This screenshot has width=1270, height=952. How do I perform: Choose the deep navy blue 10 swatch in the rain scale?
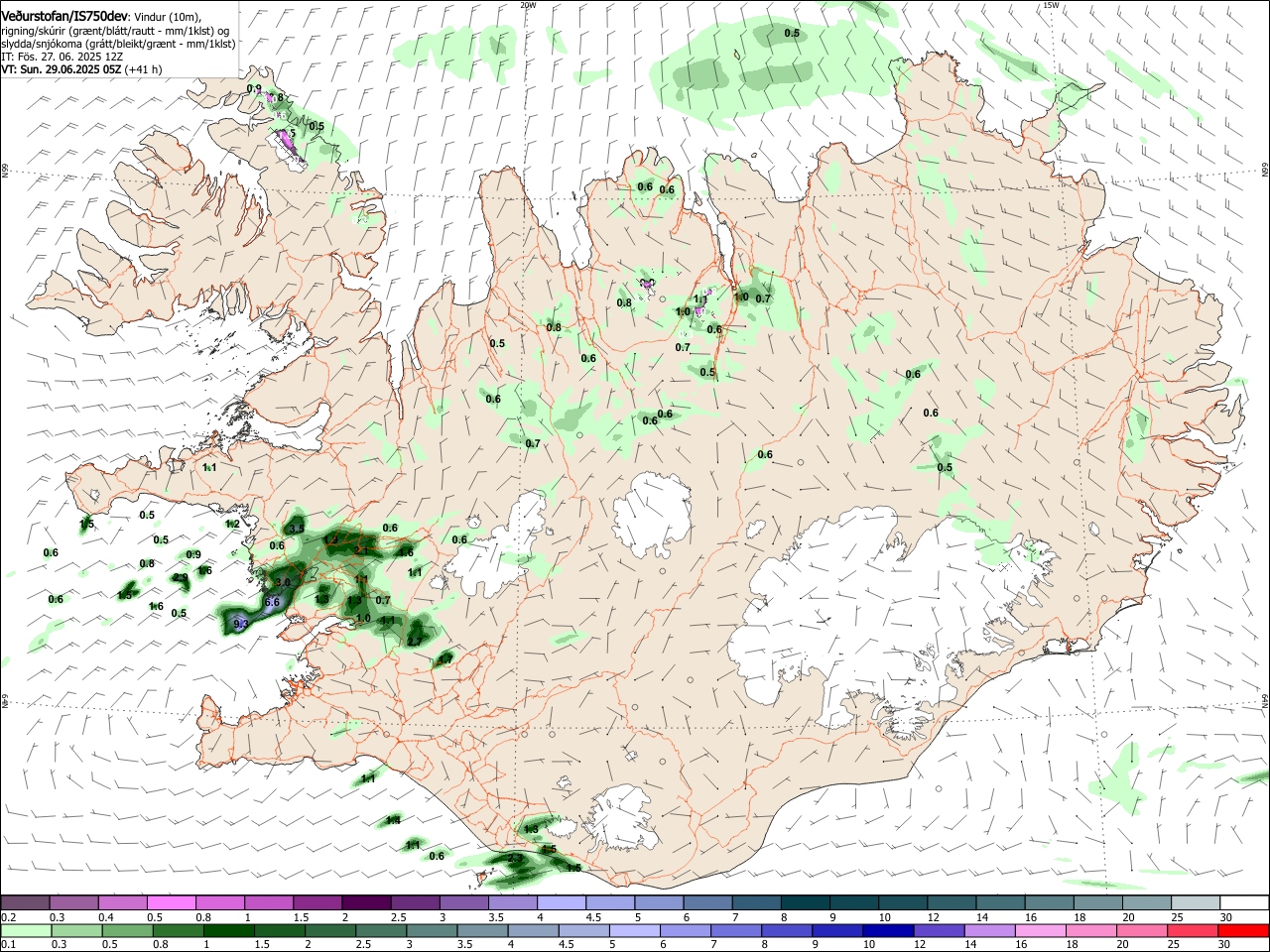888,930
